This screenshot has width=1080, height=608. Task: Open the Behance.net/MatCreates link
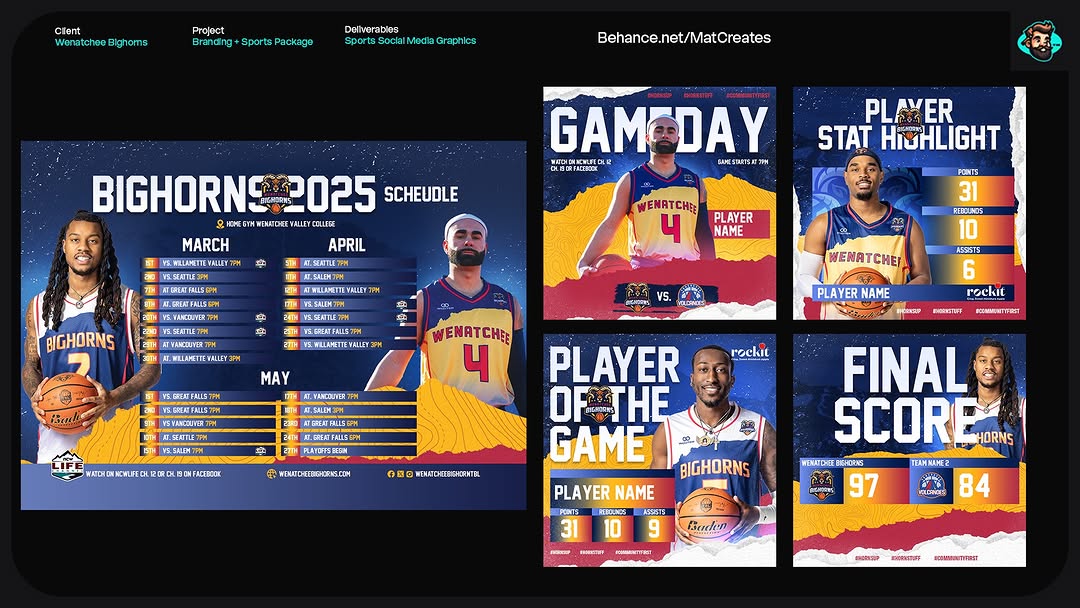pos(684,38)
